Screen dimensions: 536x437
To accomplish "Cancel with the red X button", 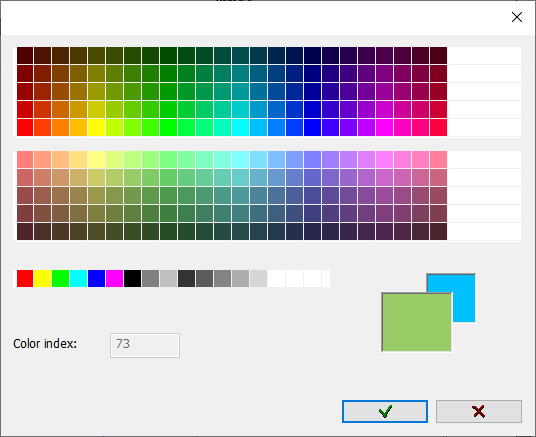I will pos(479,411).
